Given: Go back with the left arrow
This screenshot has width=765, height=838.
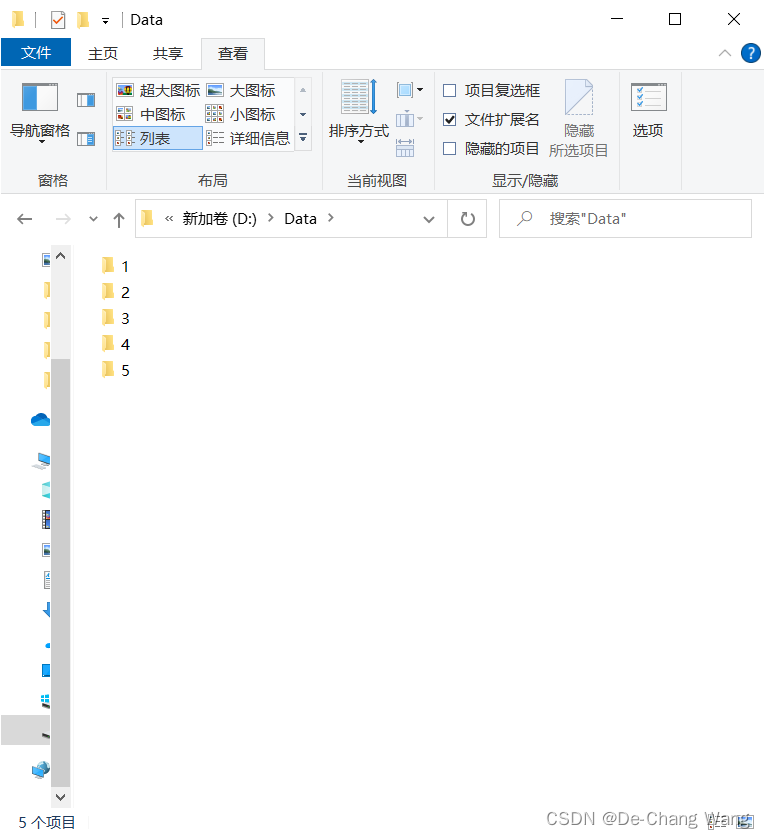Looking at the screenshot, I should coord(25,219).
